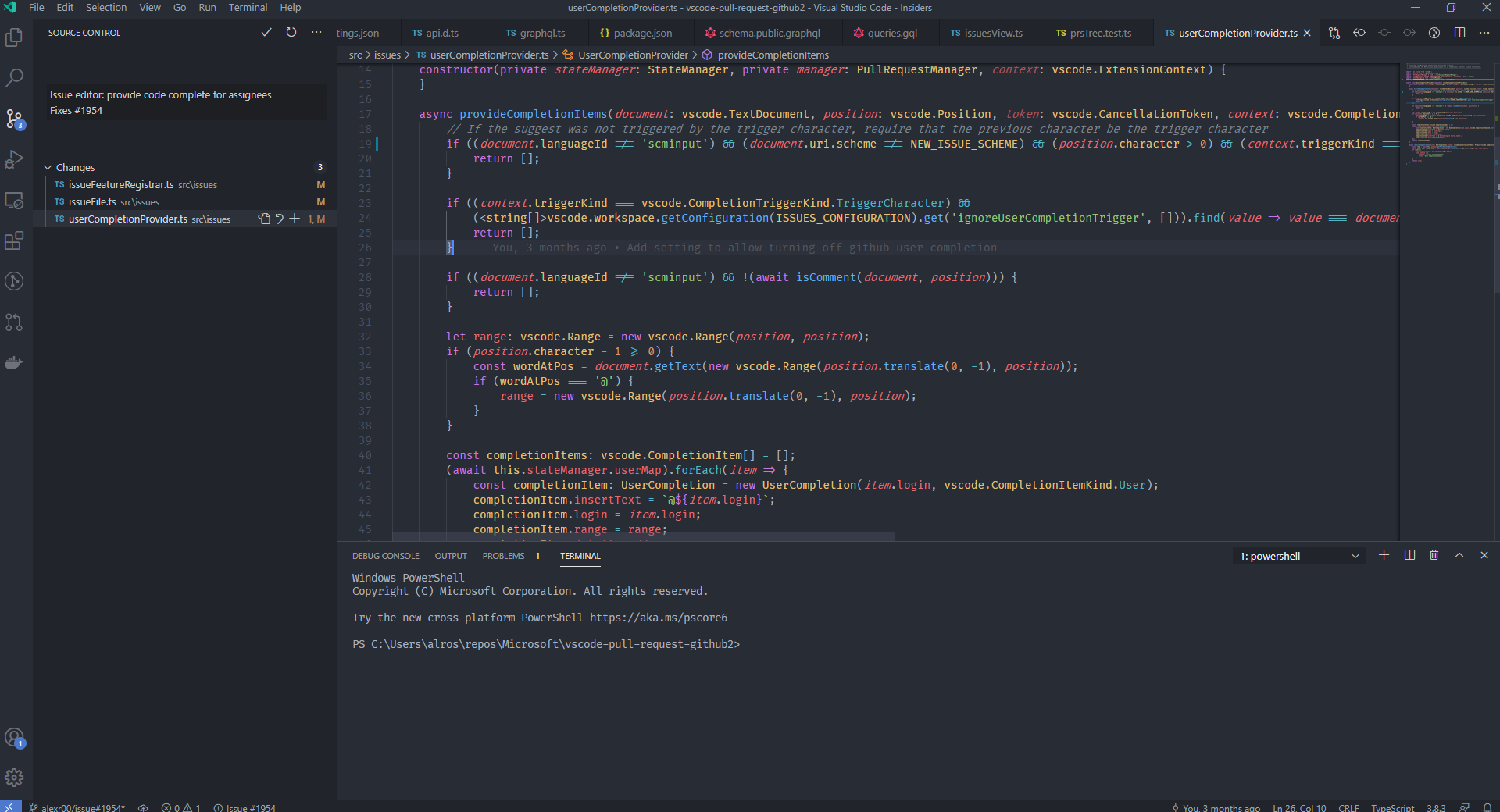
Task: Switch to the PROBLEMS panel
Action: 504,555
